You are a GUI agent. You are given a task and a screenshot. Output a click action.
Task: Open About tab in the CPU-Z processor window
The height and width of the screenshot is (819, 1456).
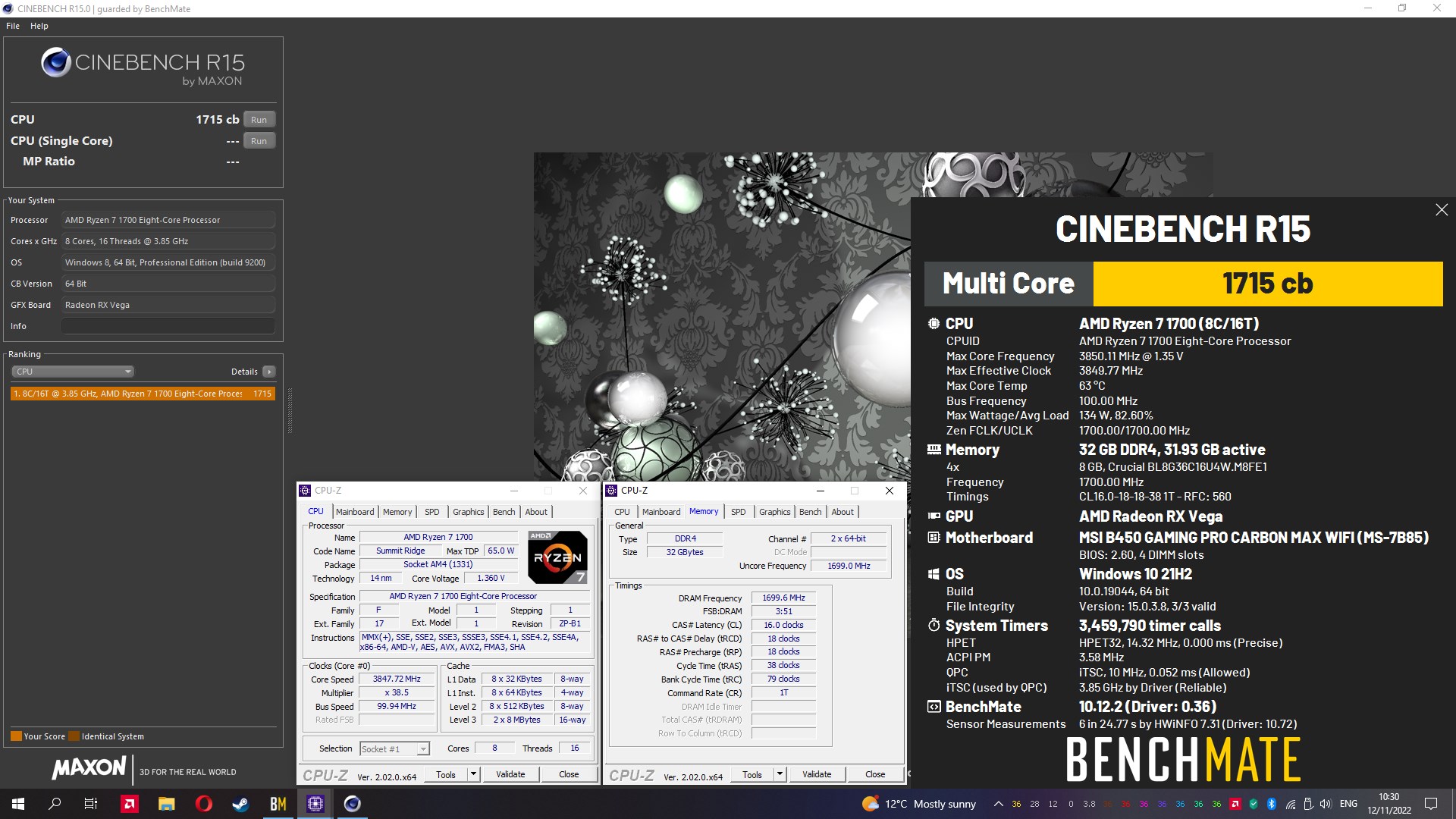[536, 512]
